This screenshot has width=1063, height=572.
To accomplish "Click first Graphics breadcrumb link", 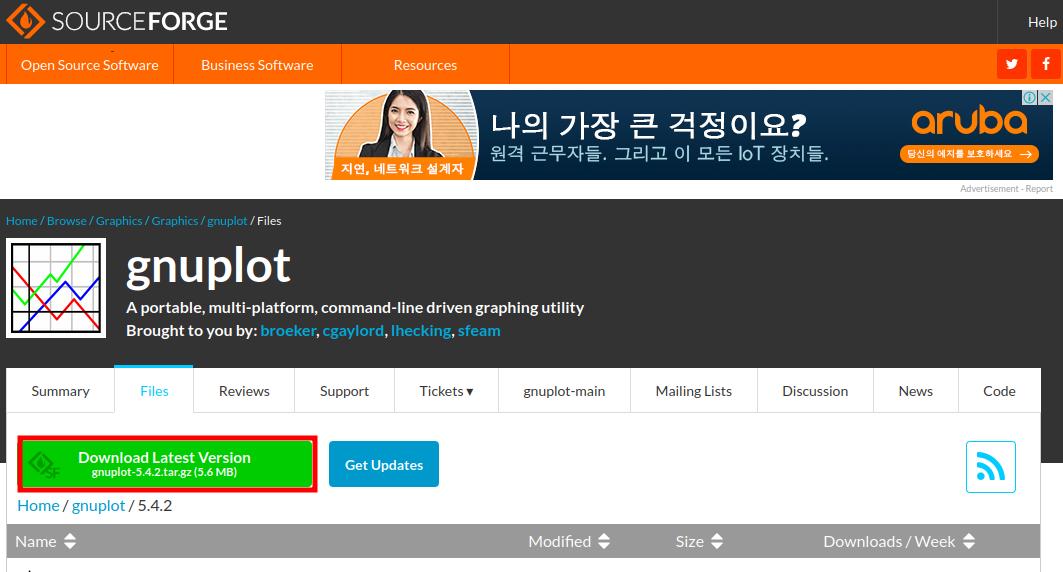I will (119, 221).
